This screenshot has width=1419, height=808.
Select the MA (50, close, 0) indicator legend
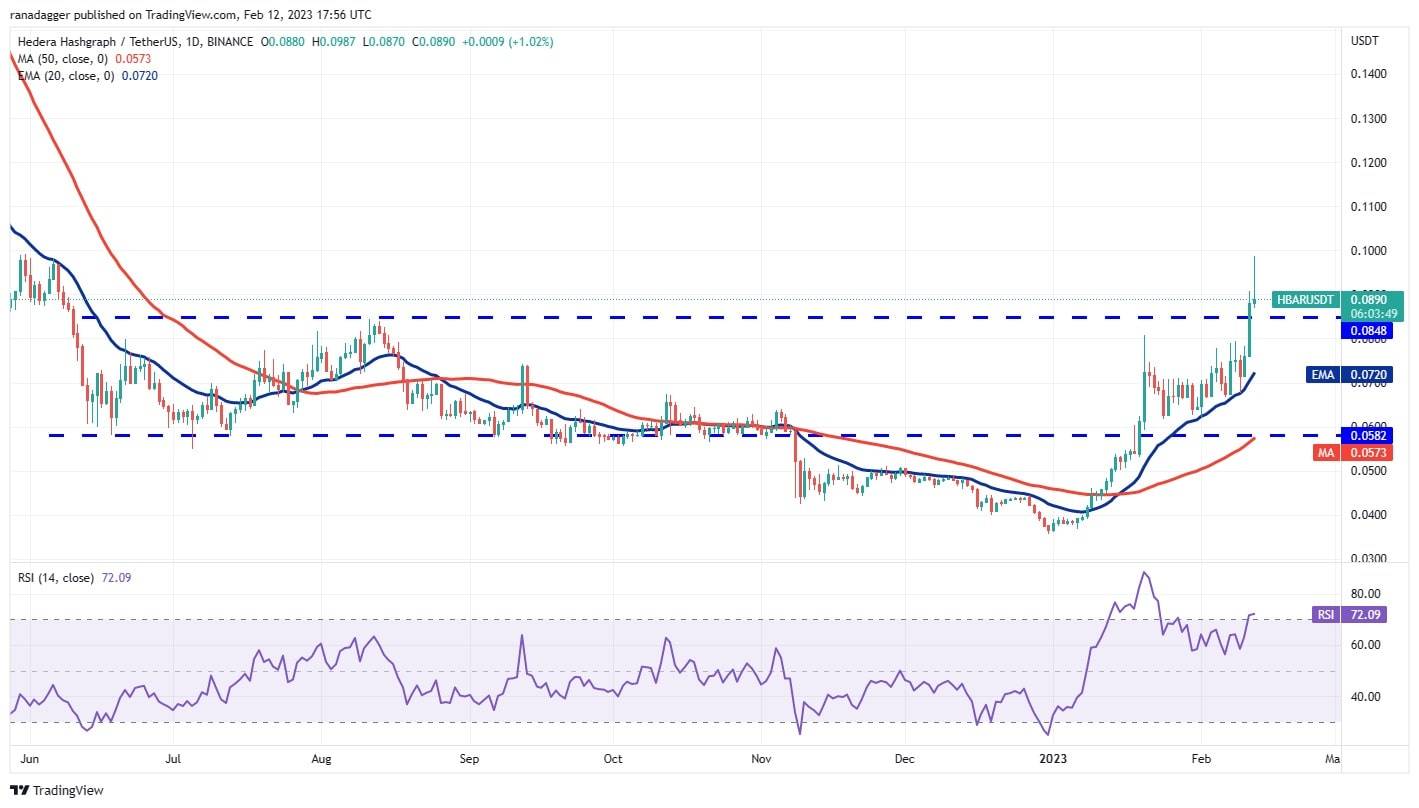[66, 59]
